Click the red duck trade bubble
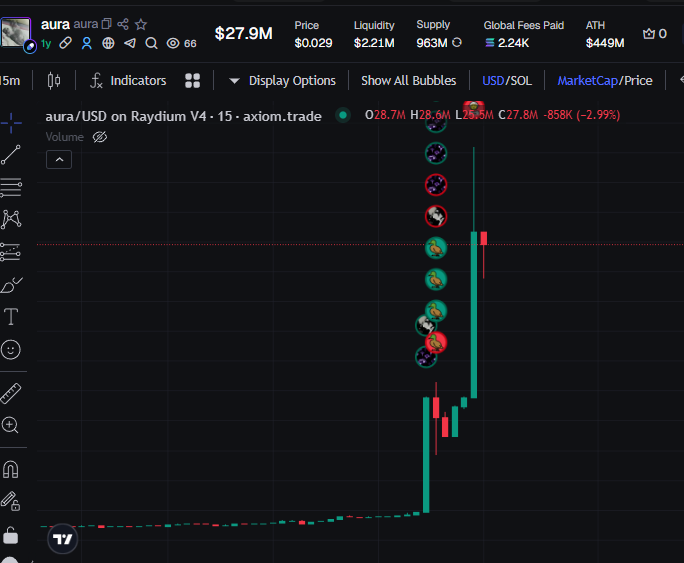This screenshot has height=563, width=684. click(x=436, y=342)
